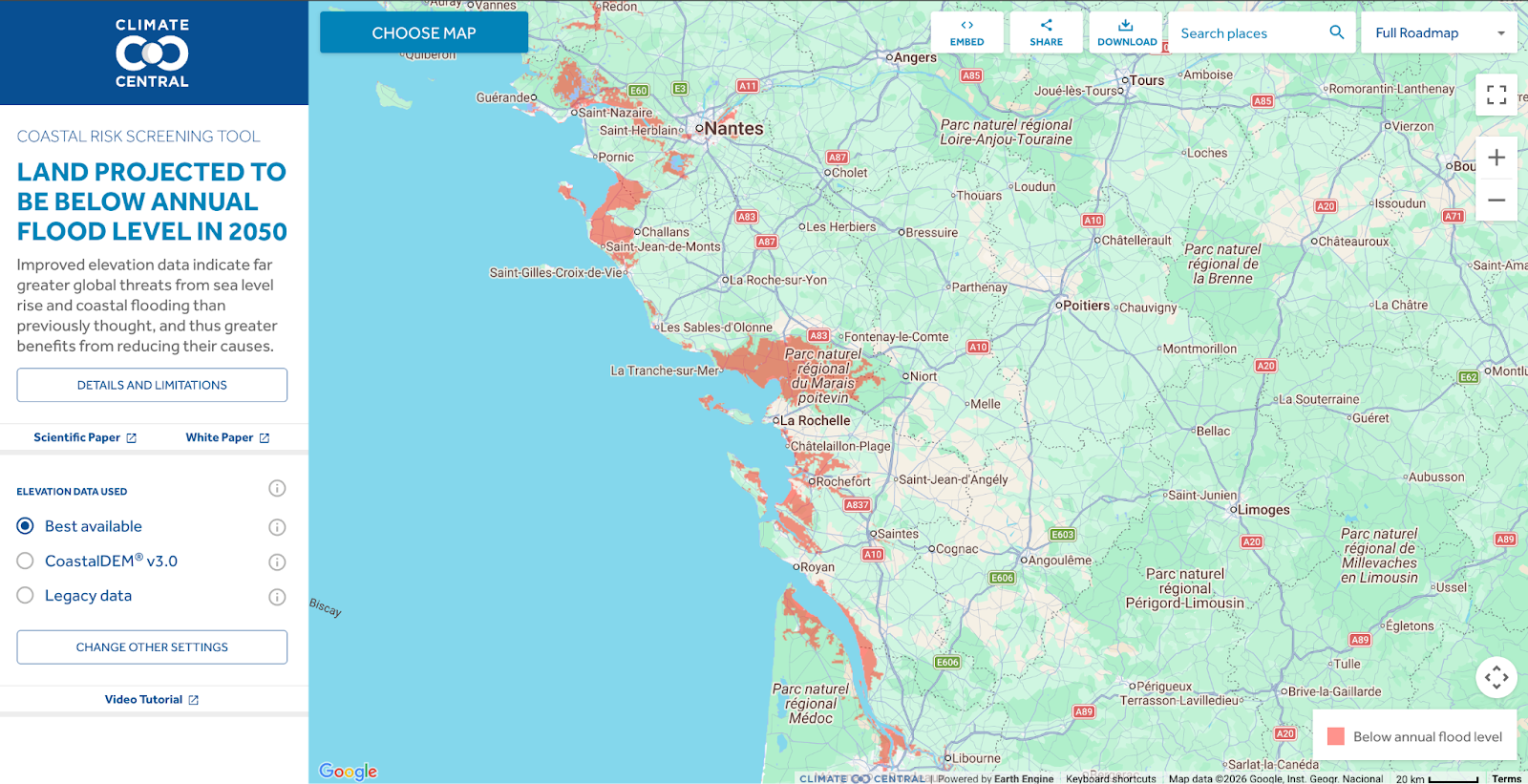The height and width of the screenshot is (784, 1528).
Task: Click the Cholet map label
Action: point(850,174)
